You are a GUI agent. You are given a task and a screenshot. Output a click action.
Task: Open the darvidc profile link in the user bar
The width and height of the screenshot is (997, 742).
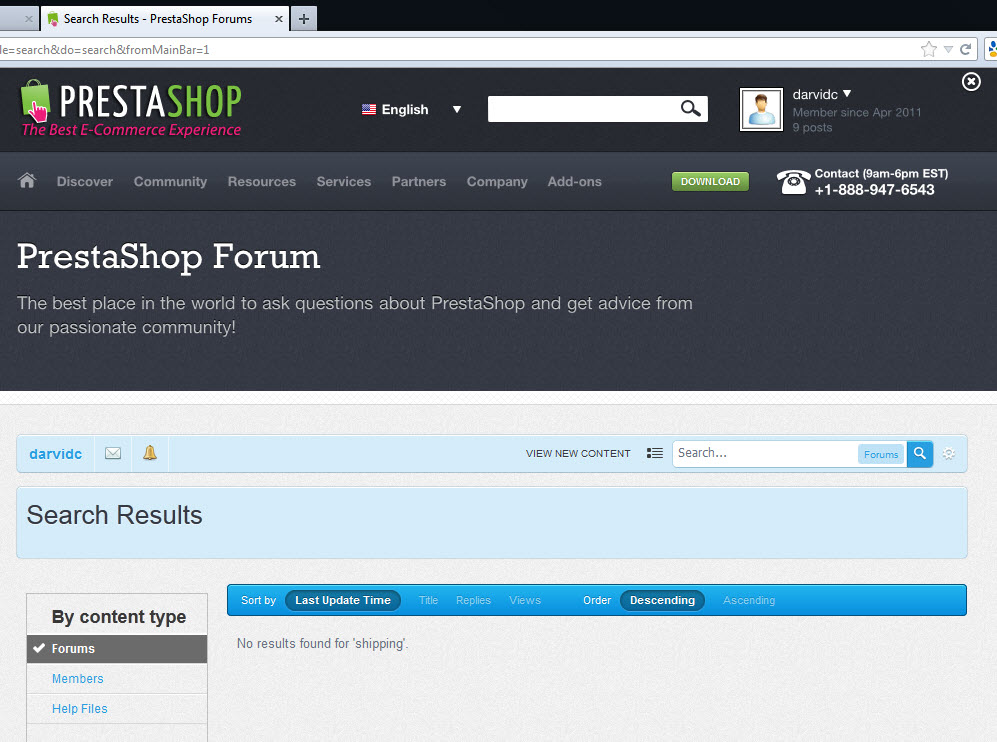tap(55, 454)
